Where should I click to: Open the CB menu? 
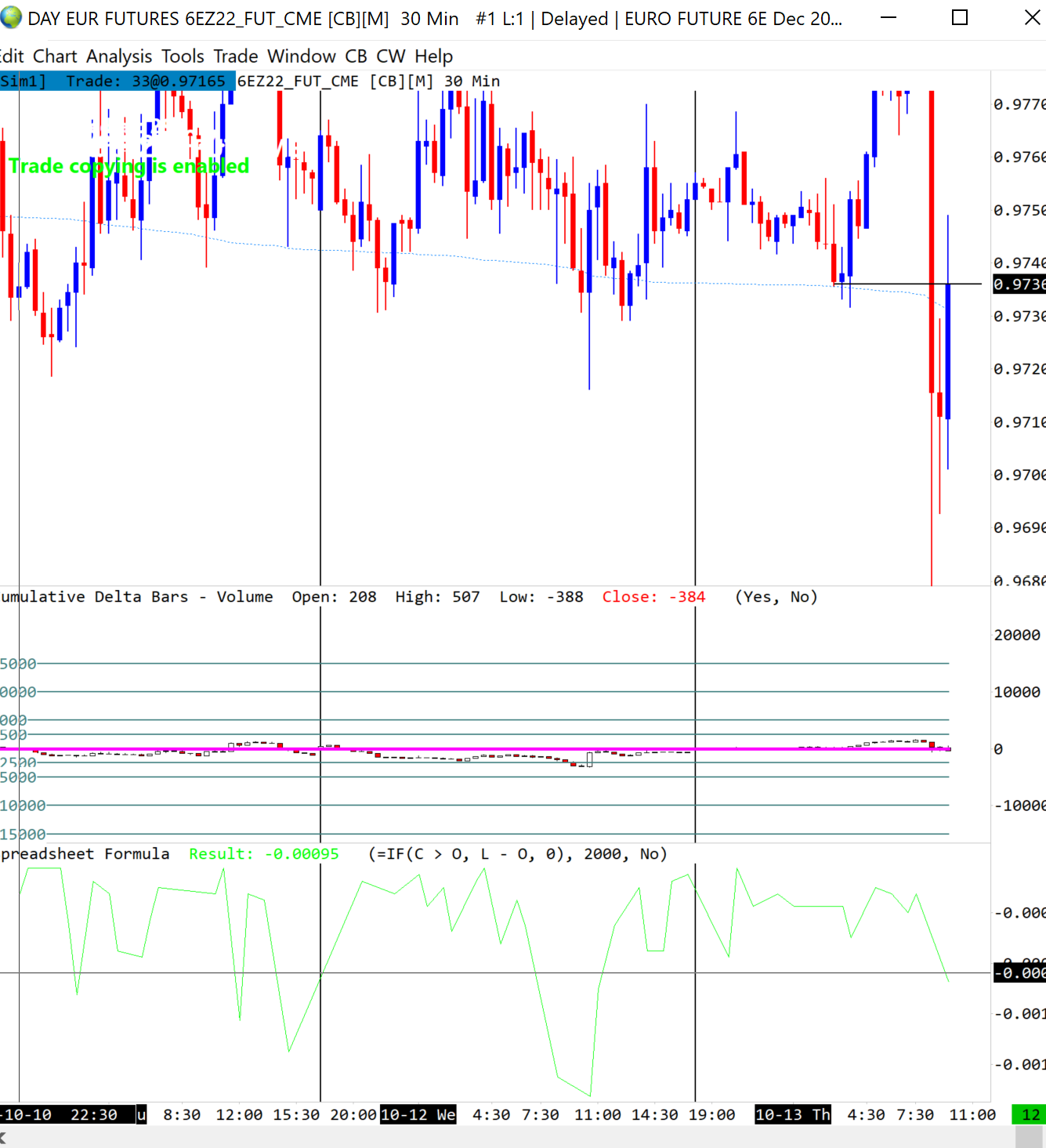(x=356, y=56)
